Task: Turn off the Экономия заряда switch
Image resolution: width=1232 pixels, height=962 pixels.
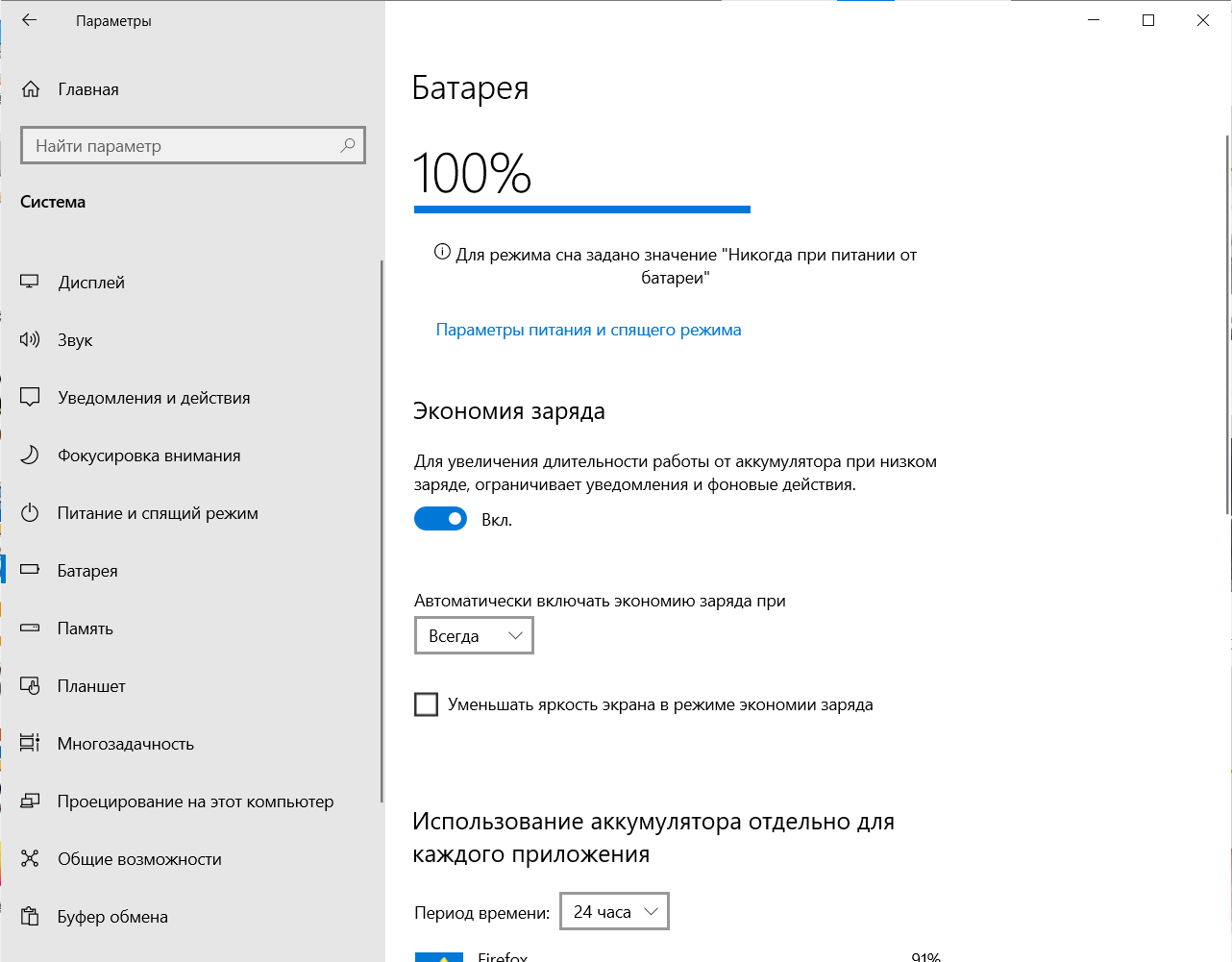Action: point(440,519)
